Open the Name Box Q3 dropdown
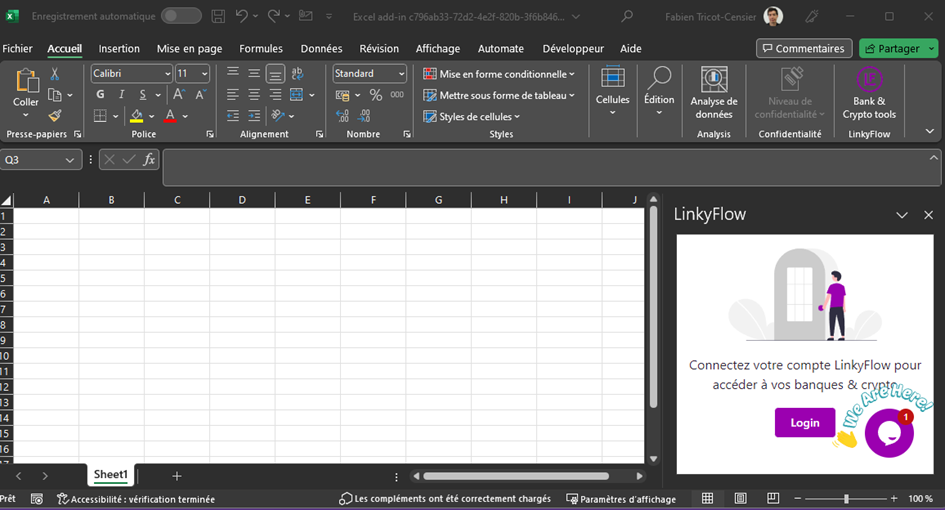The width and height of the screenshot is (945, 510). (70, 160)
